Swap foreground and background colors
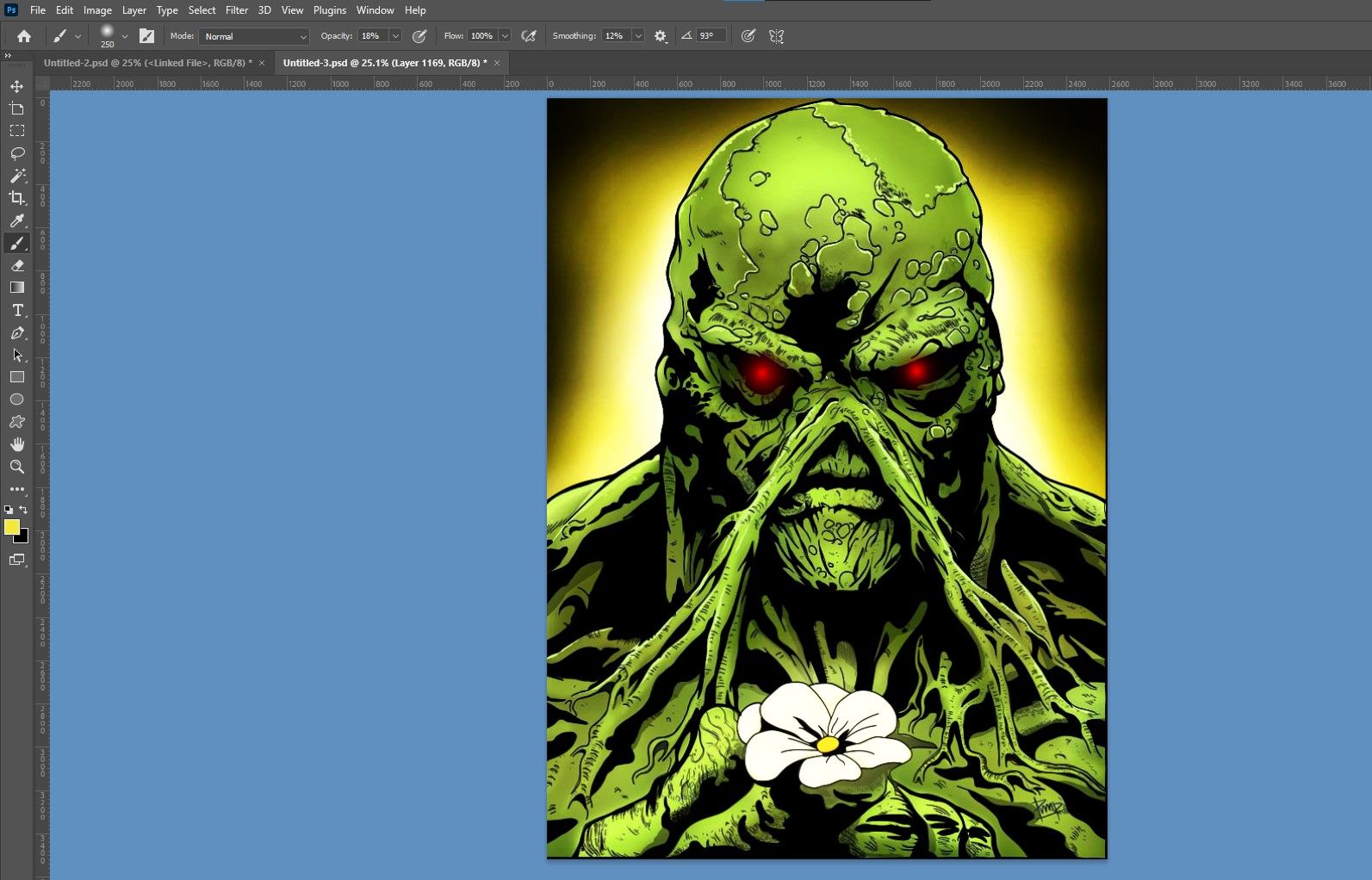The image size is (1372, 880). (x=23, y=510)
